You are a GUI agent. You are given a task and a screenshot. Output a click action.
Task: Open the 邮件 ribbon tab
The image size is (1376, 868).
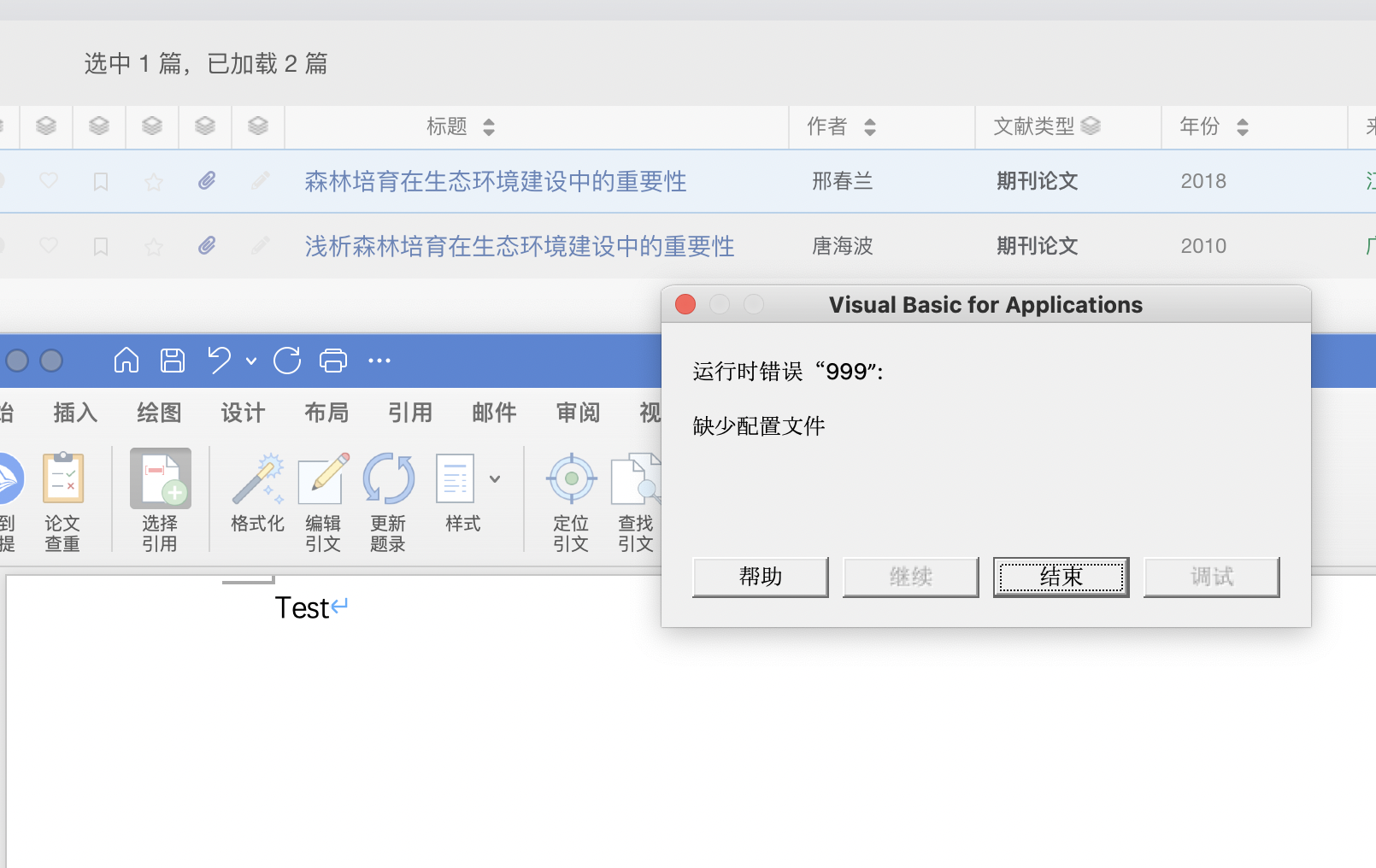tap(494, 413)
